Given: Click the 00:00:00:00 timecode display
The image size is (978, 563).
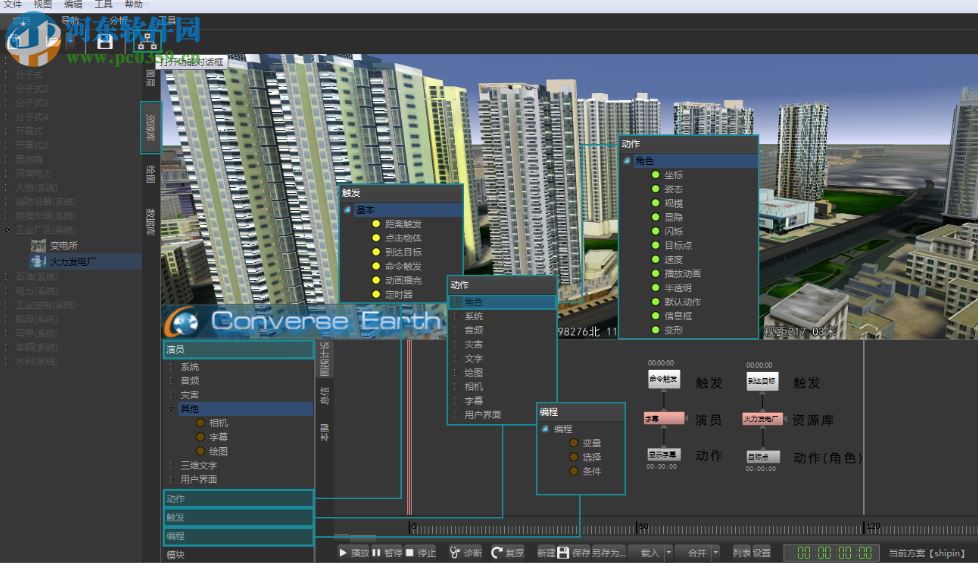Looking at the screenshot, I should (832, 552).
